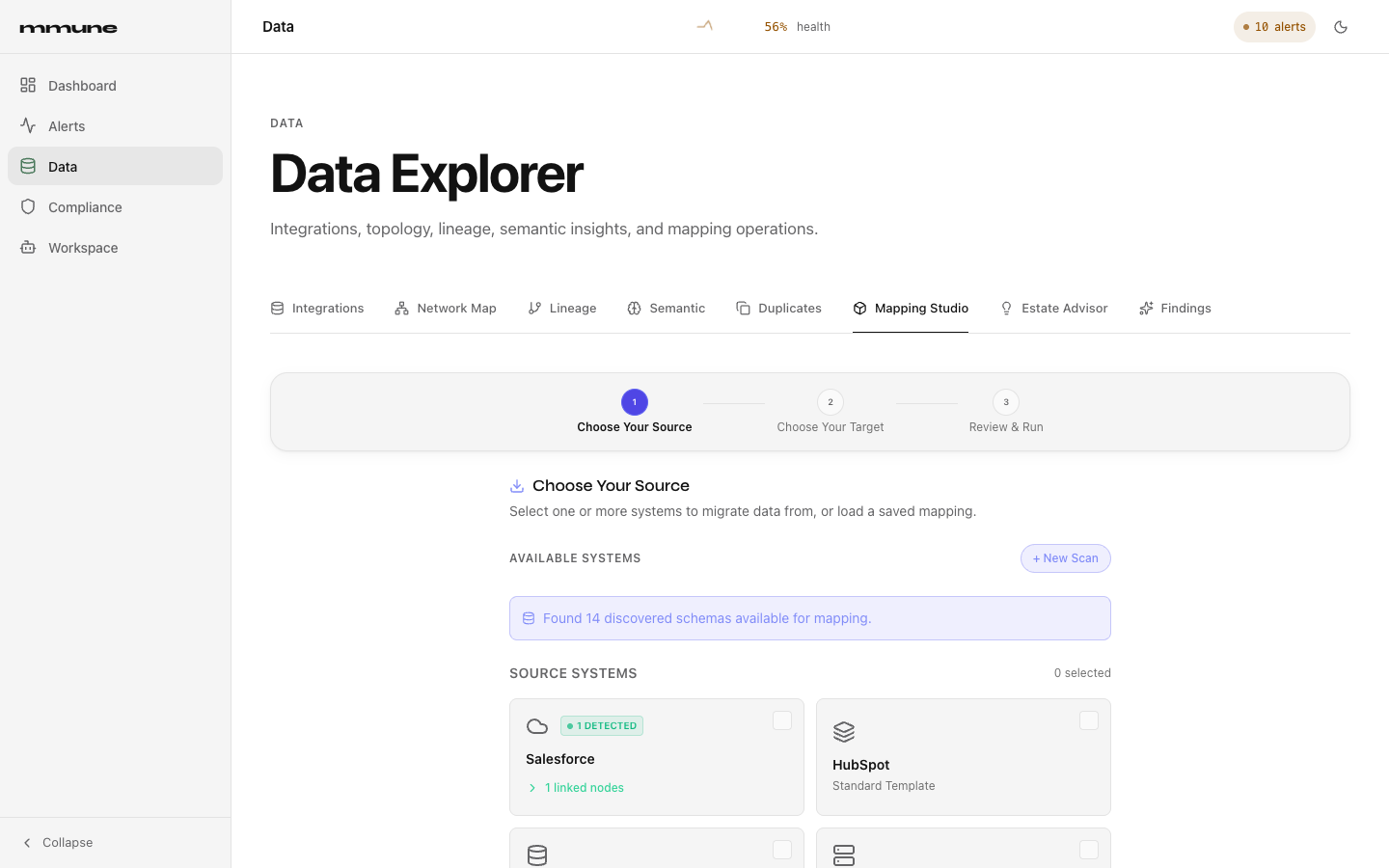The image size is (1389, 868).
Task: Tick the Salesforce source checkbox
Action: (782, 720)
